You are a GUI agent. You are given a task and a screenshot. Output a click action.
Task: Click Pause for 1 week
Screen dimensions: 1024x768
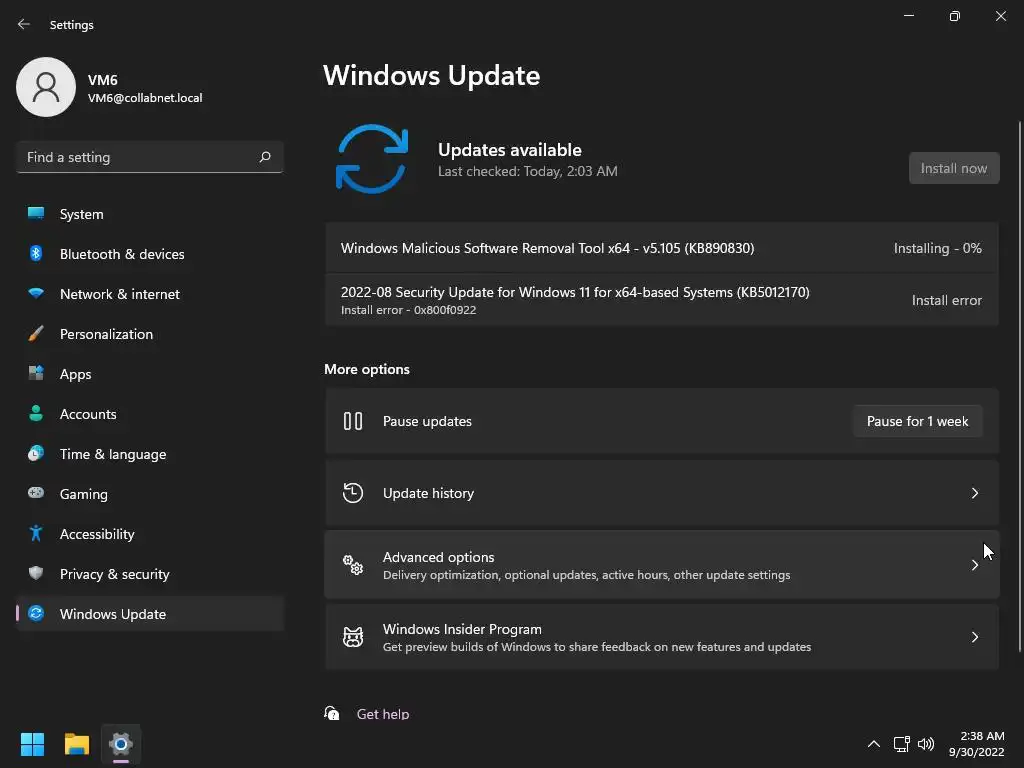[917, 421]
